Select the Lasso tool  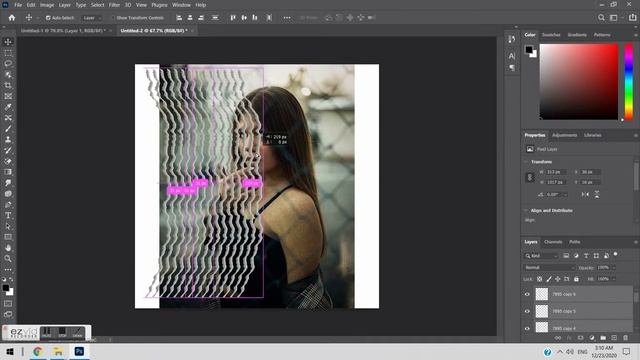[x=8, y=64]
